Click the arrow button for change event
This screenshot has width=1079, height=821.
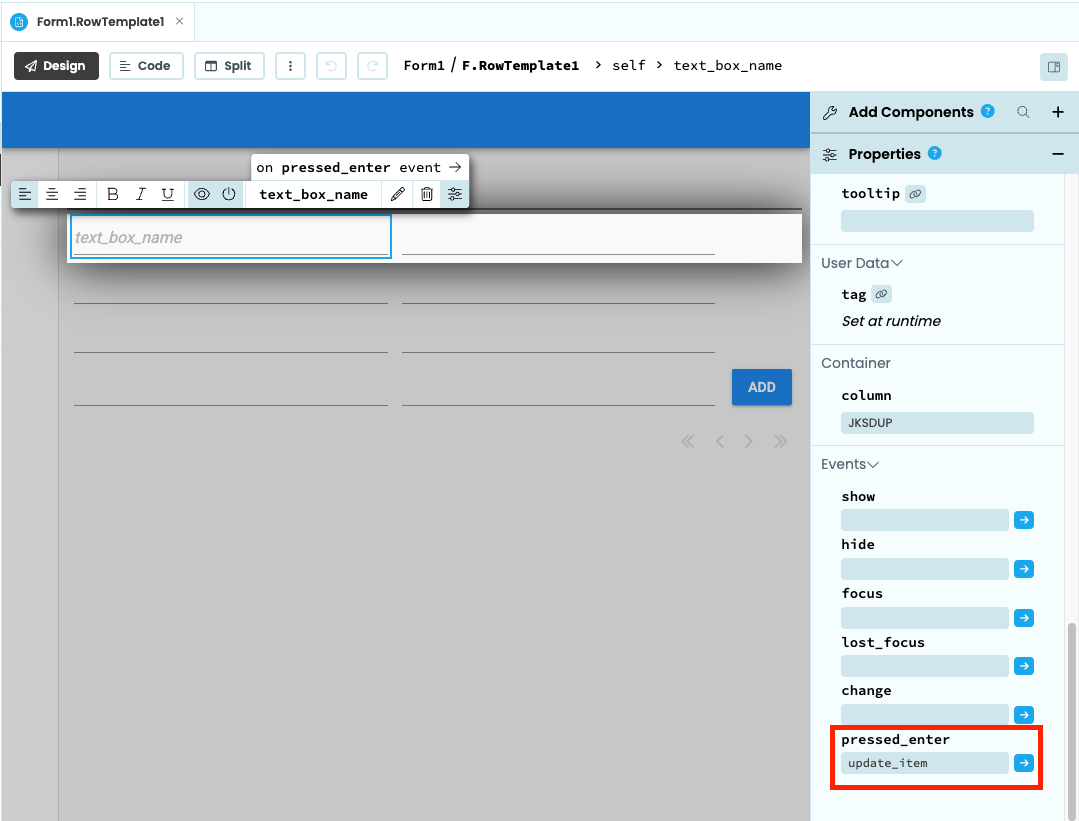pyautogui.click(x=1024, y=715)
